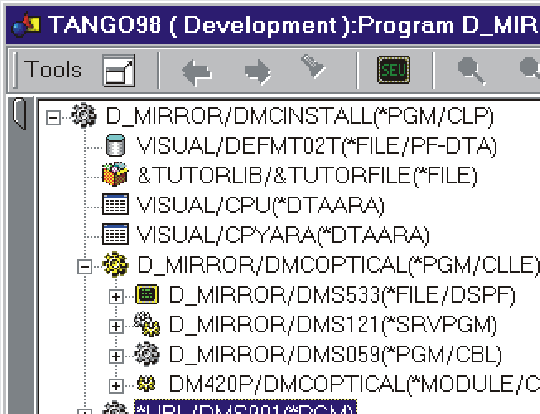Screen dimensions: 540x414
Task: Click the flashlight toolbar icon
Action: pos(313,66)
